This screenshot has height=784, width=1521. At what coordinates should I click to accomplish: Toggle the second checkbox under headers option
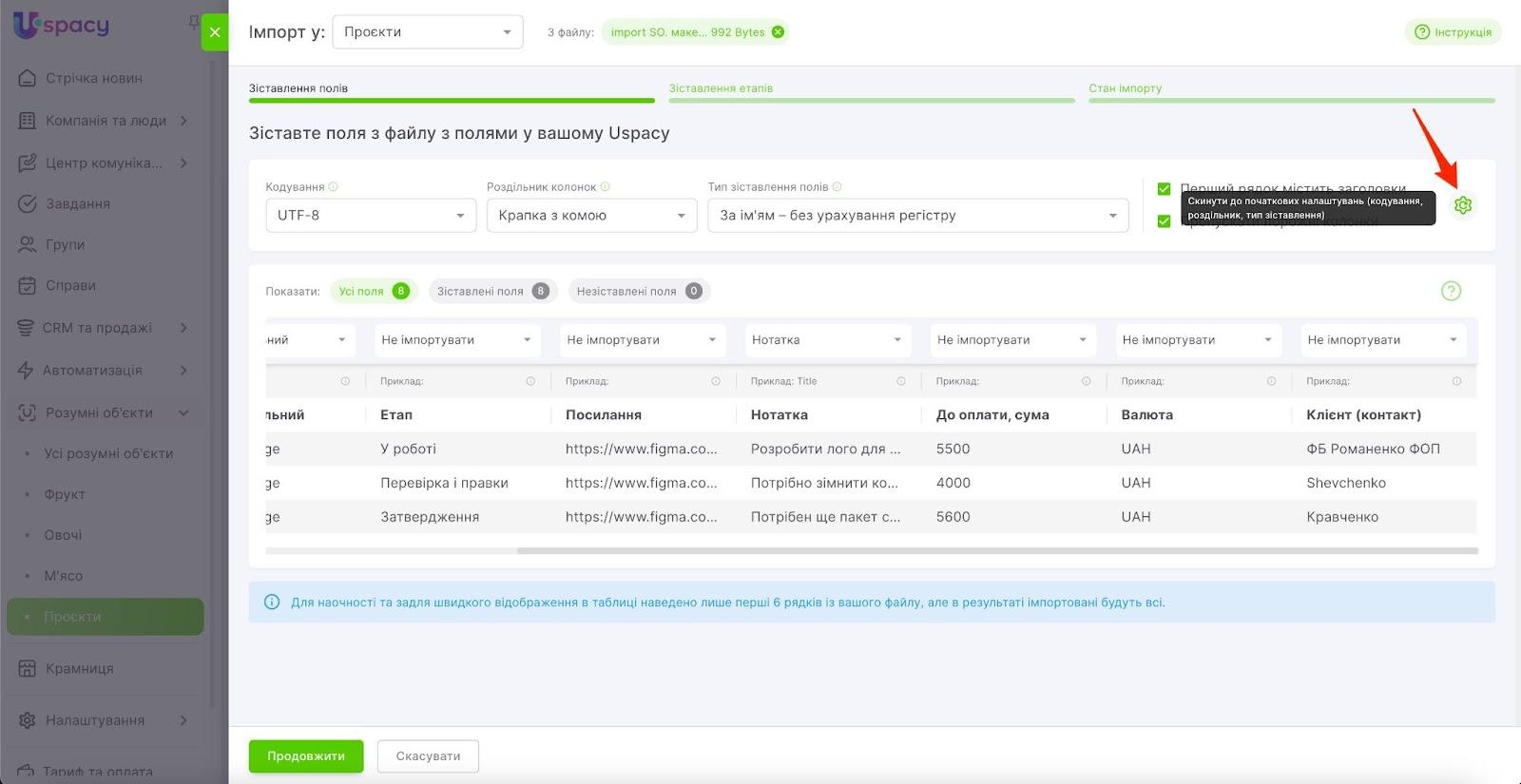[x=1164, y=221]
